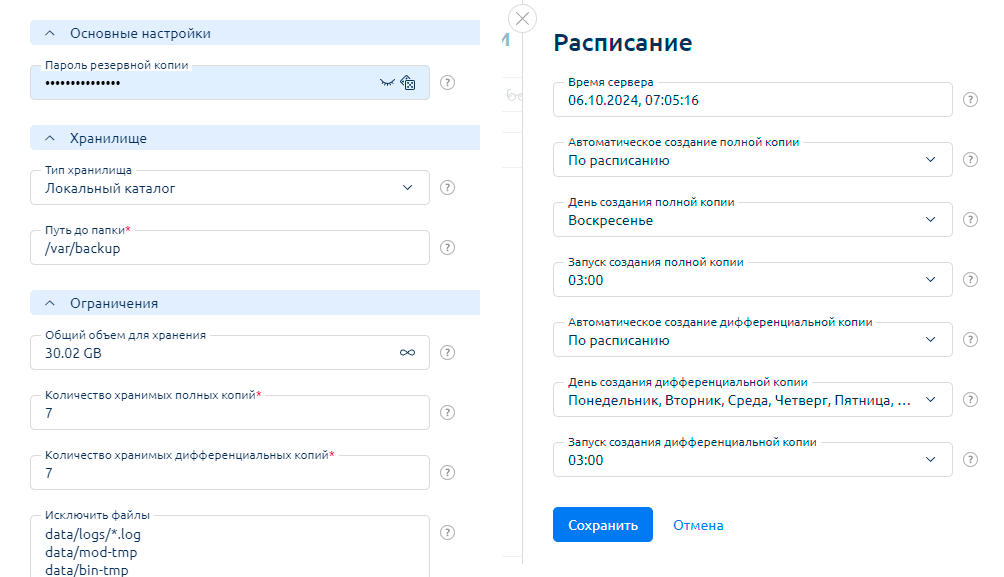The image size is (1004, 577).
Task: Click help icon beside server time
Action: pyautogui.click(x=970, y=100)
